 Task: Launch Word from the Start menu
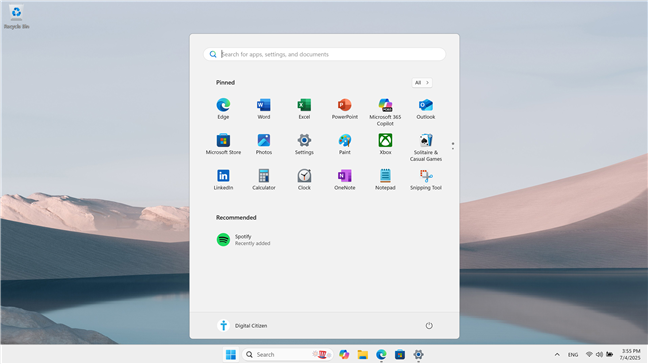tap(264, 109)
